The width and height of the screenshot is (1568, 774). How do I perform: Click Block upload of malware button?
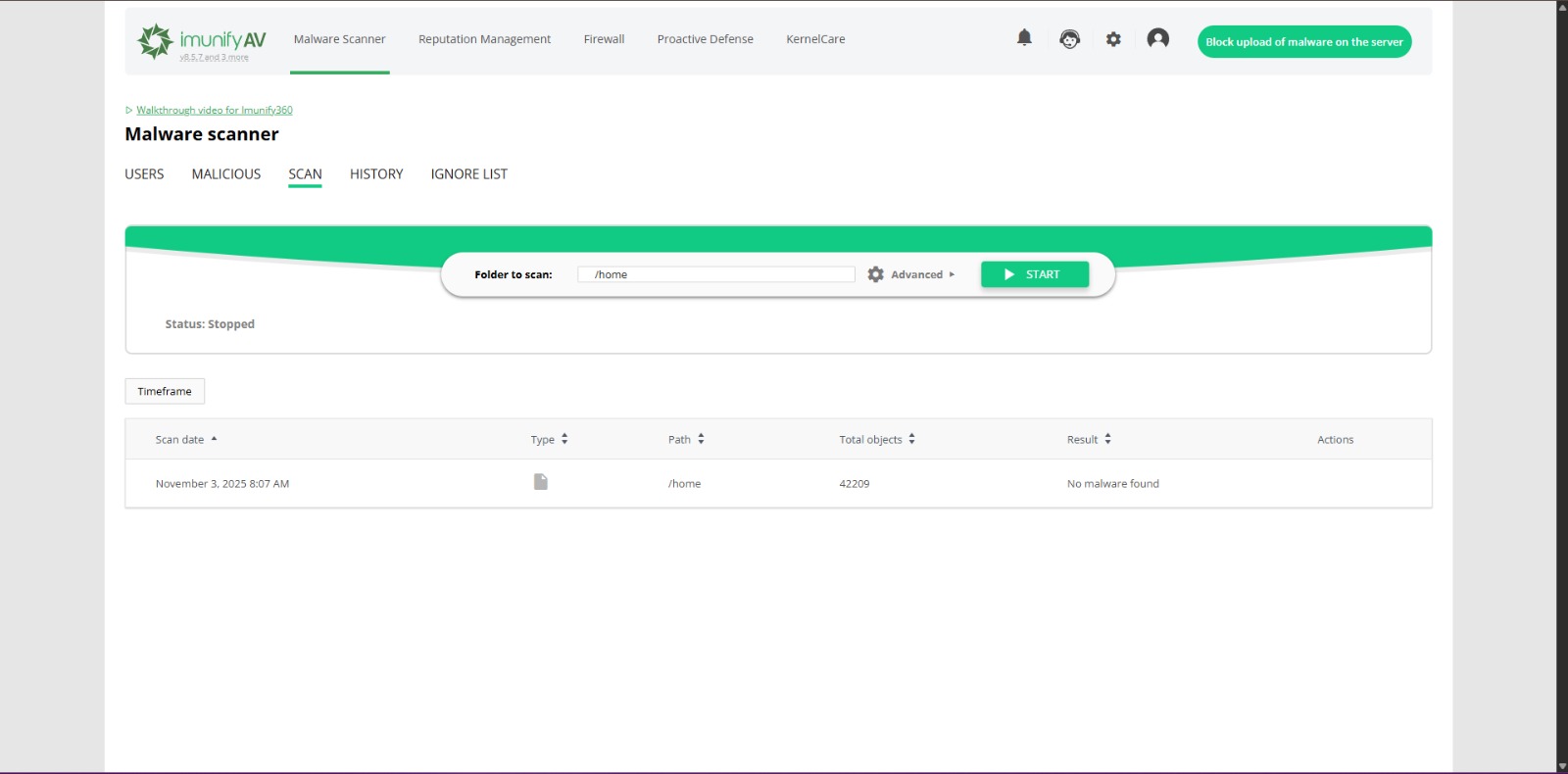pyautogui.click(x=1303, y=42)
